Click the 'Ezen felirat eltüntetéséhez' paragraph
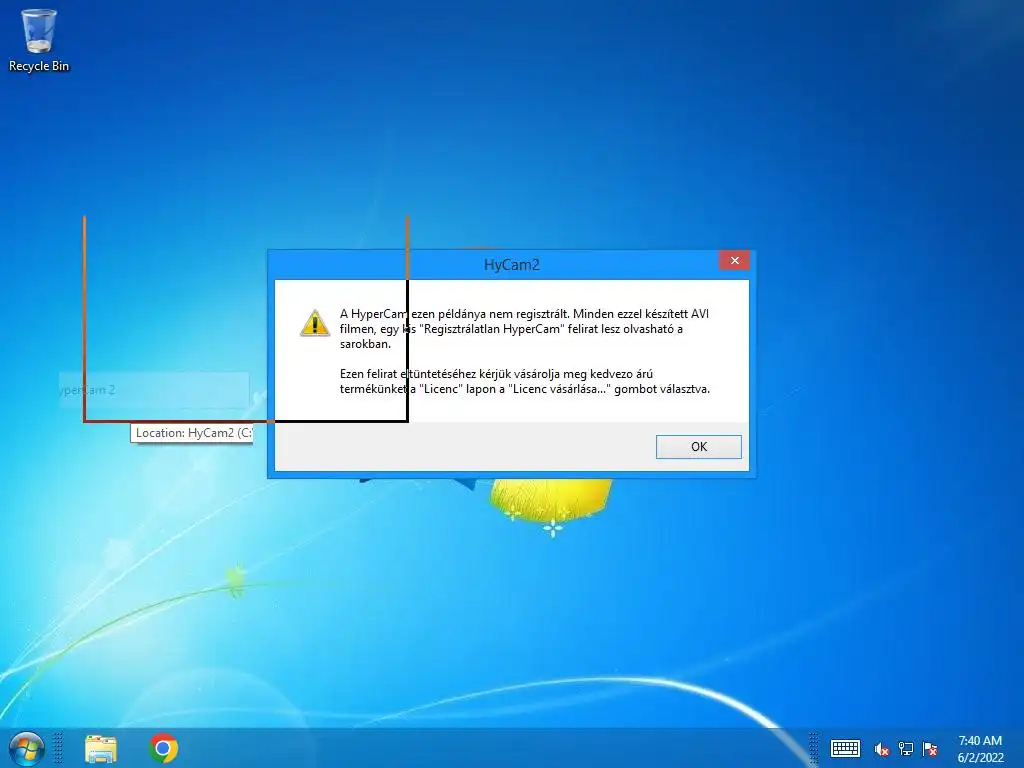 pyautogui.click(x=524, y=381)
